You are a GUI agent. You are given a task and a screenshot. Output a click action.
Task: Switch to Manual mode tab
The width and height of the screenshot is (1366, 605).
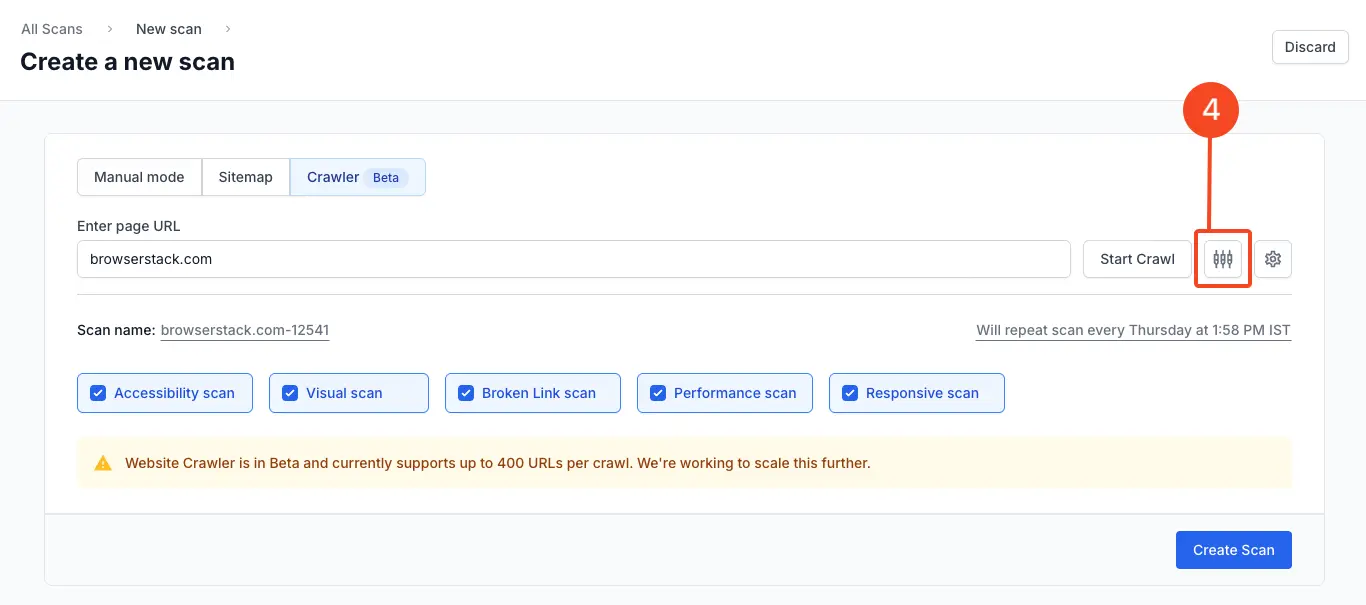pos(139,177)
